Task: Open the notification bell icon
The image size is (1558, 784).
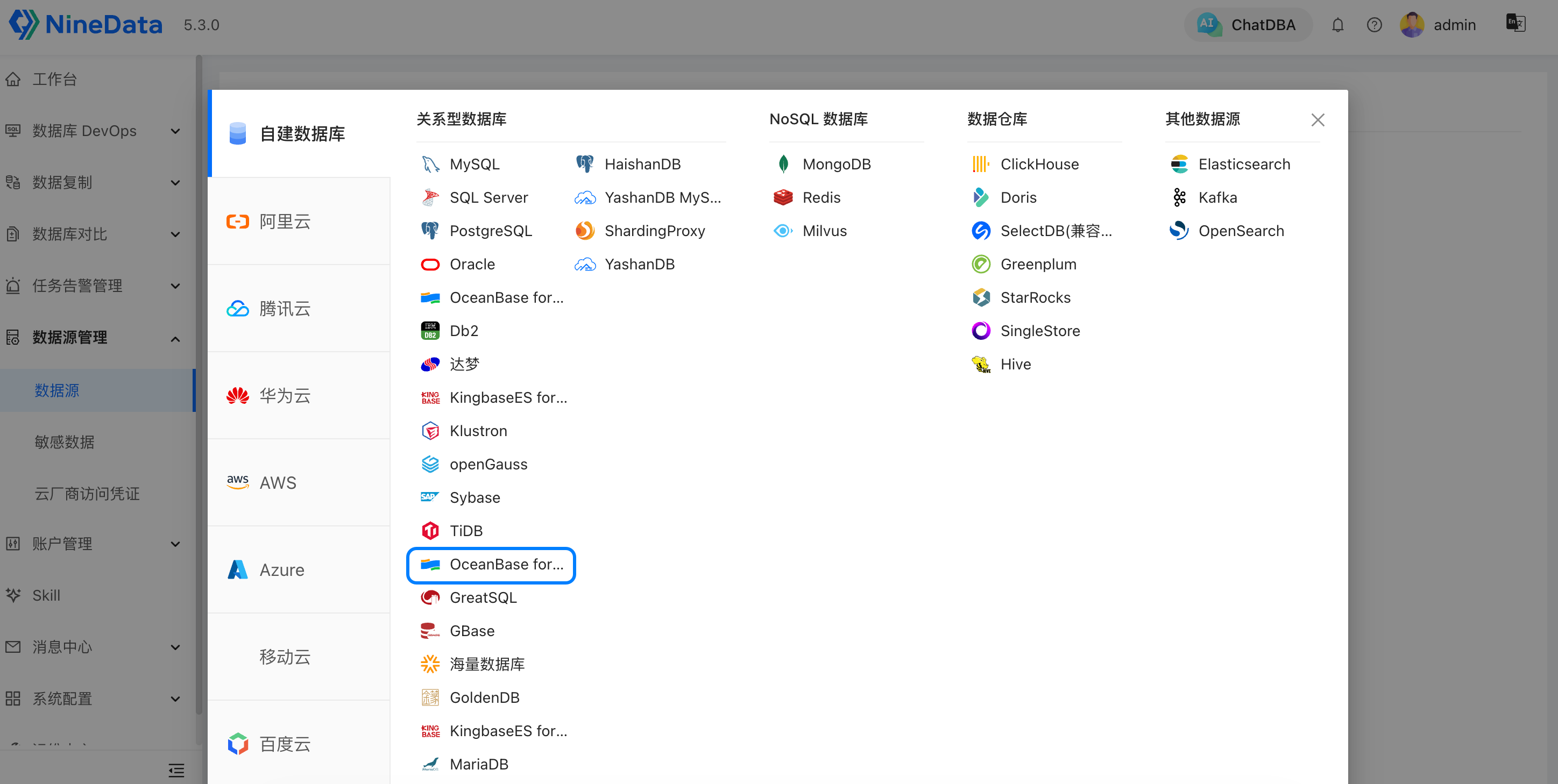Action: [x=1337, y=25]
